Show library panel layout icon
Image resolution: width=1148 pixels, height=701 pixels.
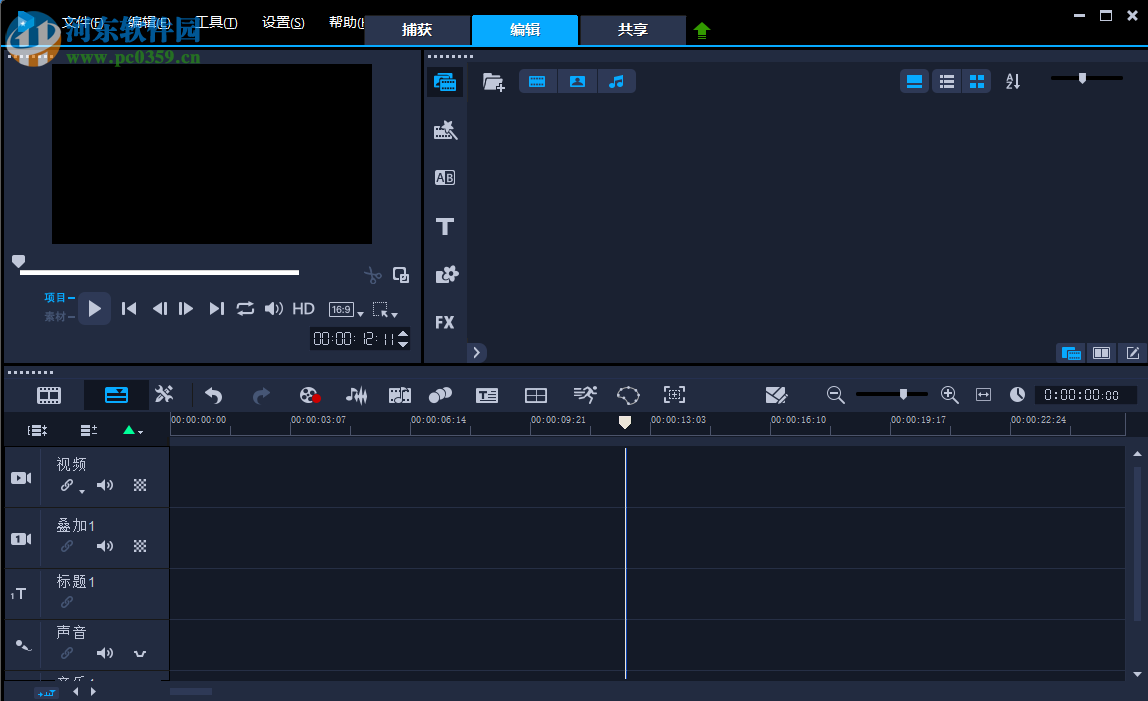tap(1071, 353)
